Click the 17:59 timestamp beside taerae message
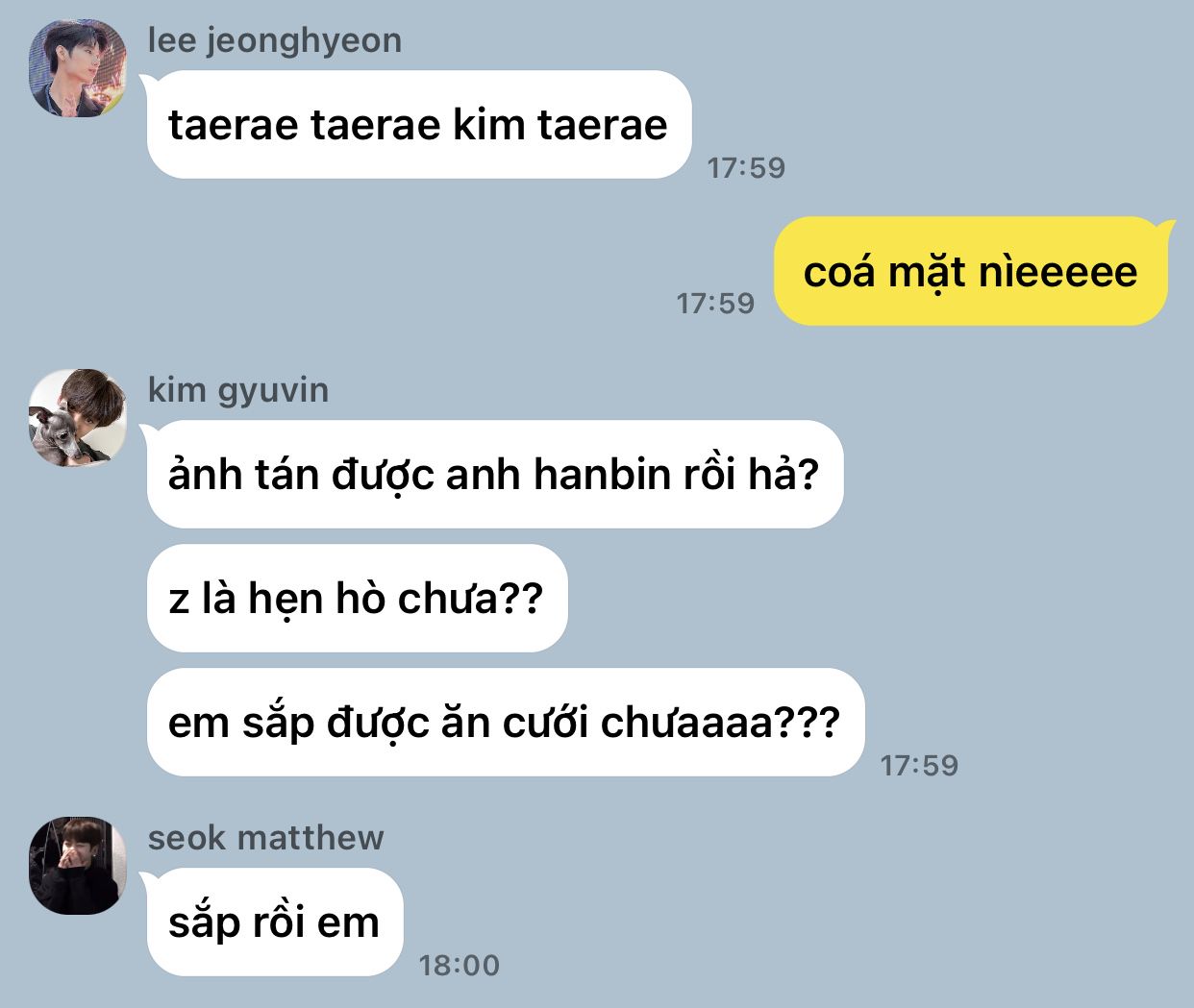Viewport: 1194px width, 1008px height. (746, 167)
